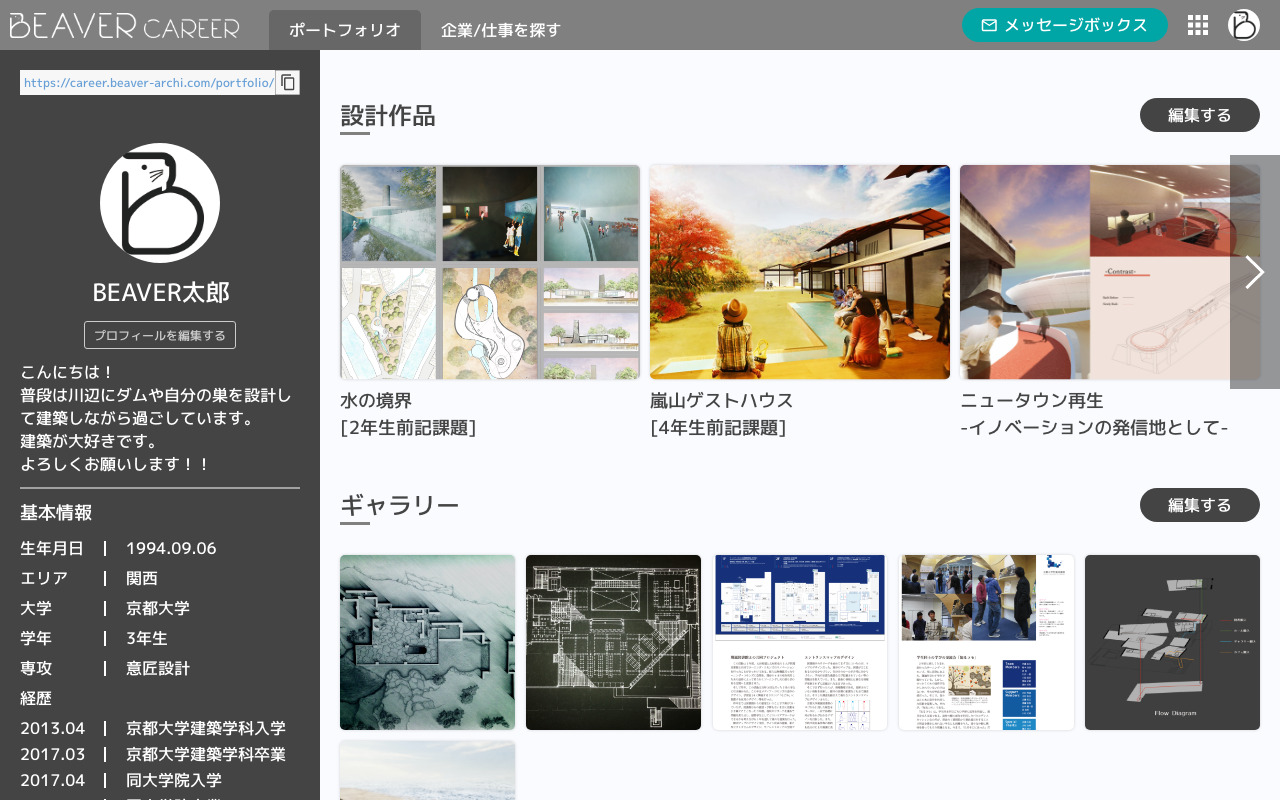
Task: Click the 設計作品 heading
Action: tap(388, 116)
